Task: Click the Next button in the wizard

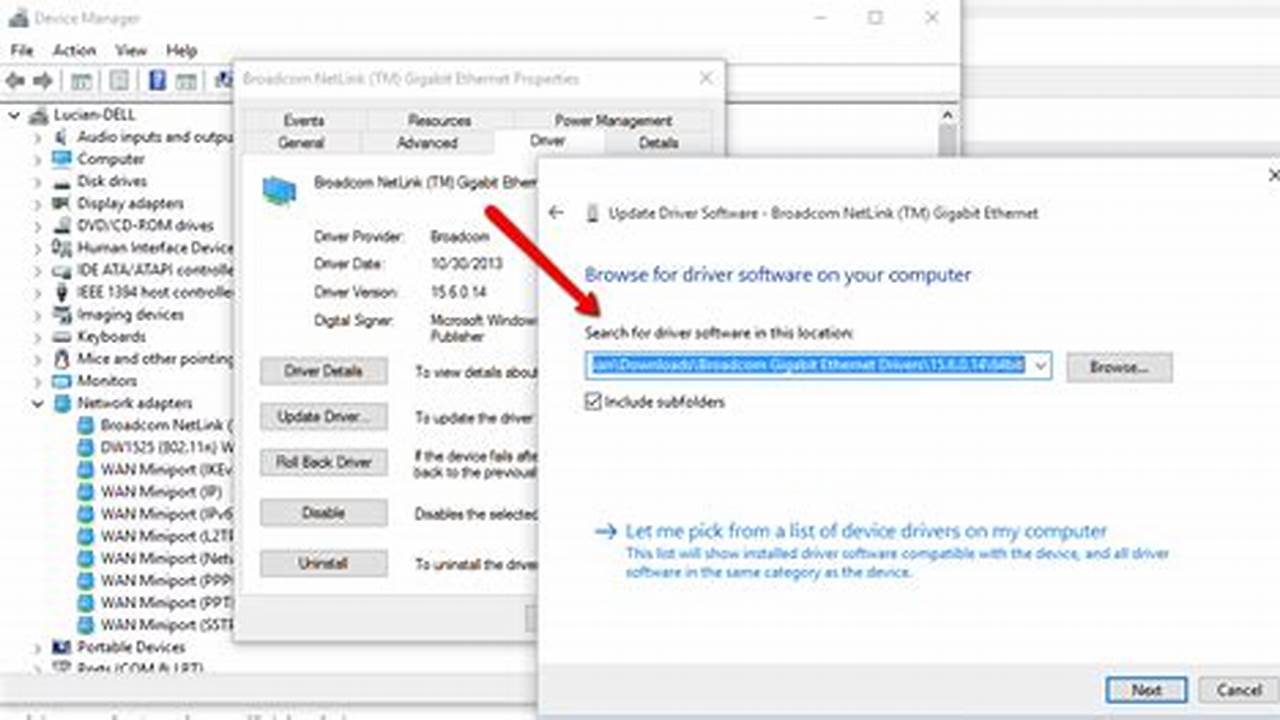Action: (x=1146, y=690)
